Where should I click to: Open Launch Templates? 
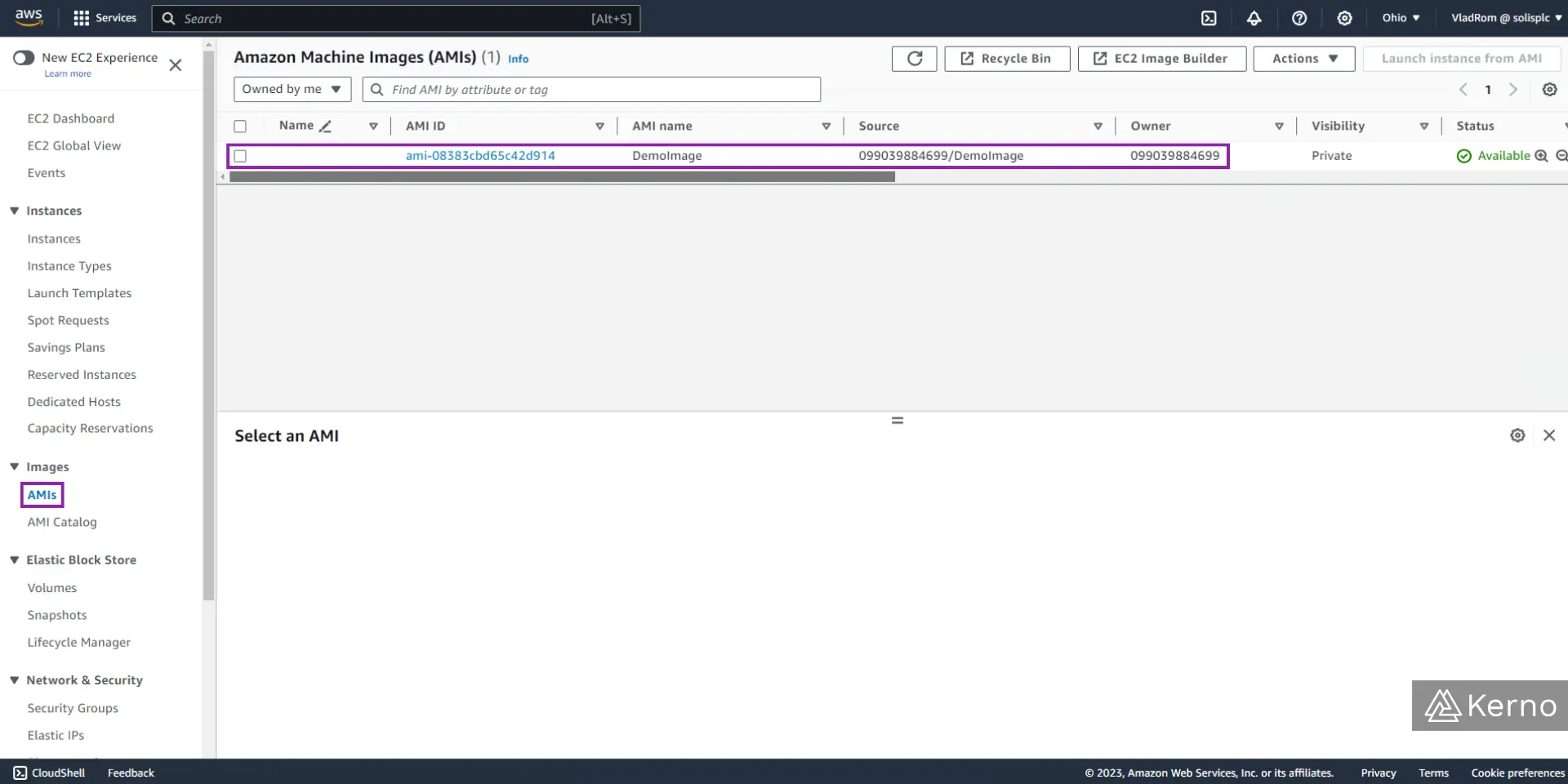point(79,292)
